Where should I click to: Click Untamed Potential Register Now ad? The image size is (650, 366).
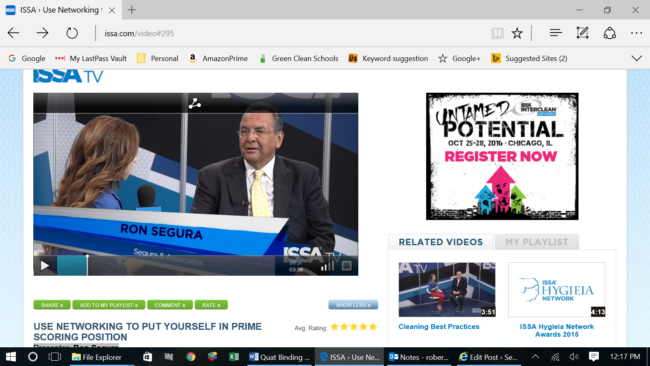point(502,156)
